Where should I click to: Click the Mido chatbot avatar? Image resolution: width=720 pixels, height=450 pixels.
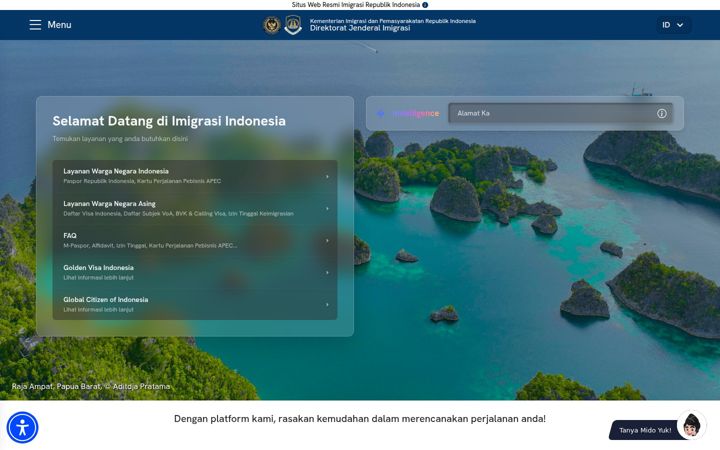[691, 425]
